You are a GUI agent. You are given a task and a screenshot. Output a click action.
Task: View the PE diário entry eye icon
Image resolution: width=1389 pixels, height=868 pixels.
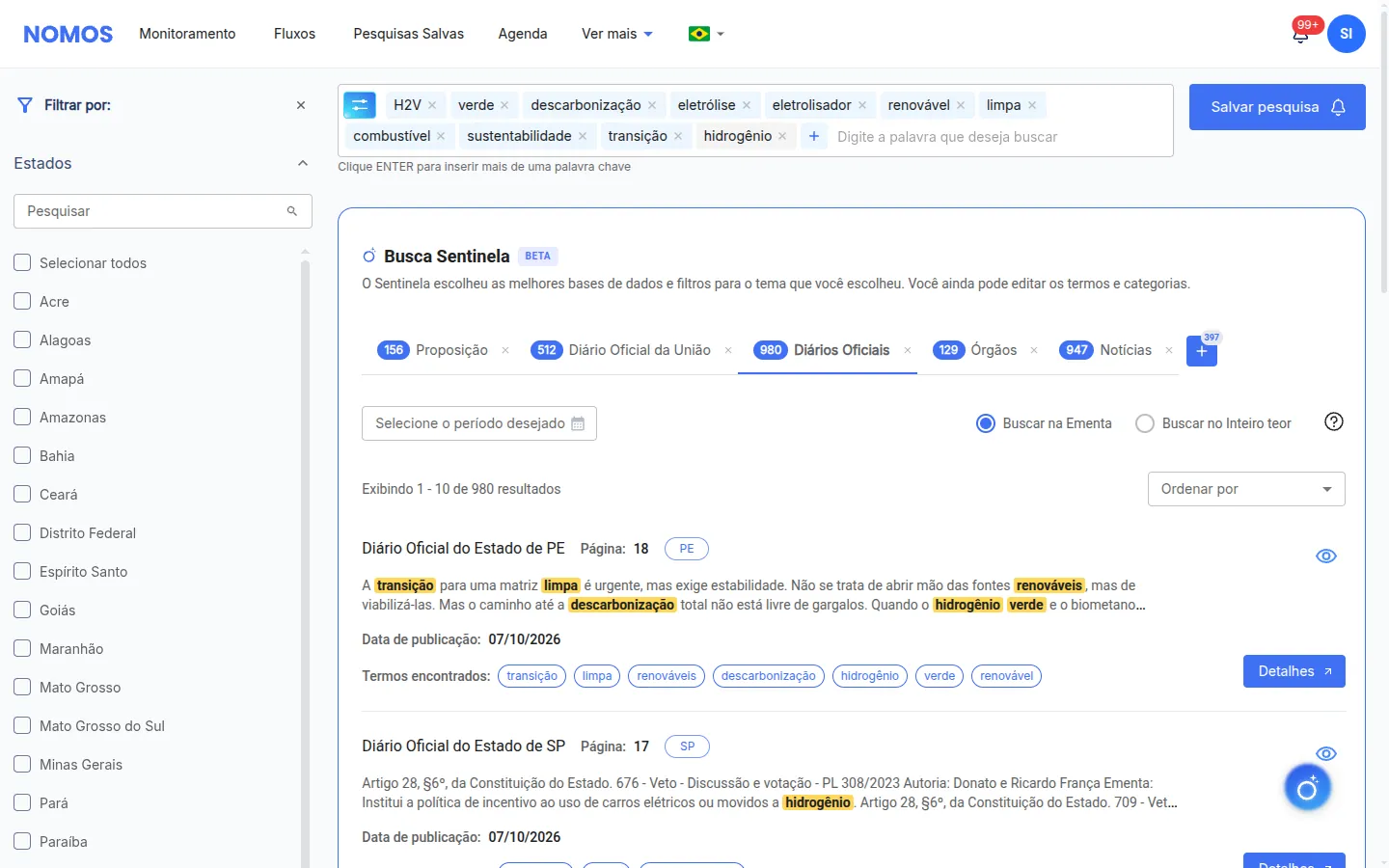point(1326,556)
